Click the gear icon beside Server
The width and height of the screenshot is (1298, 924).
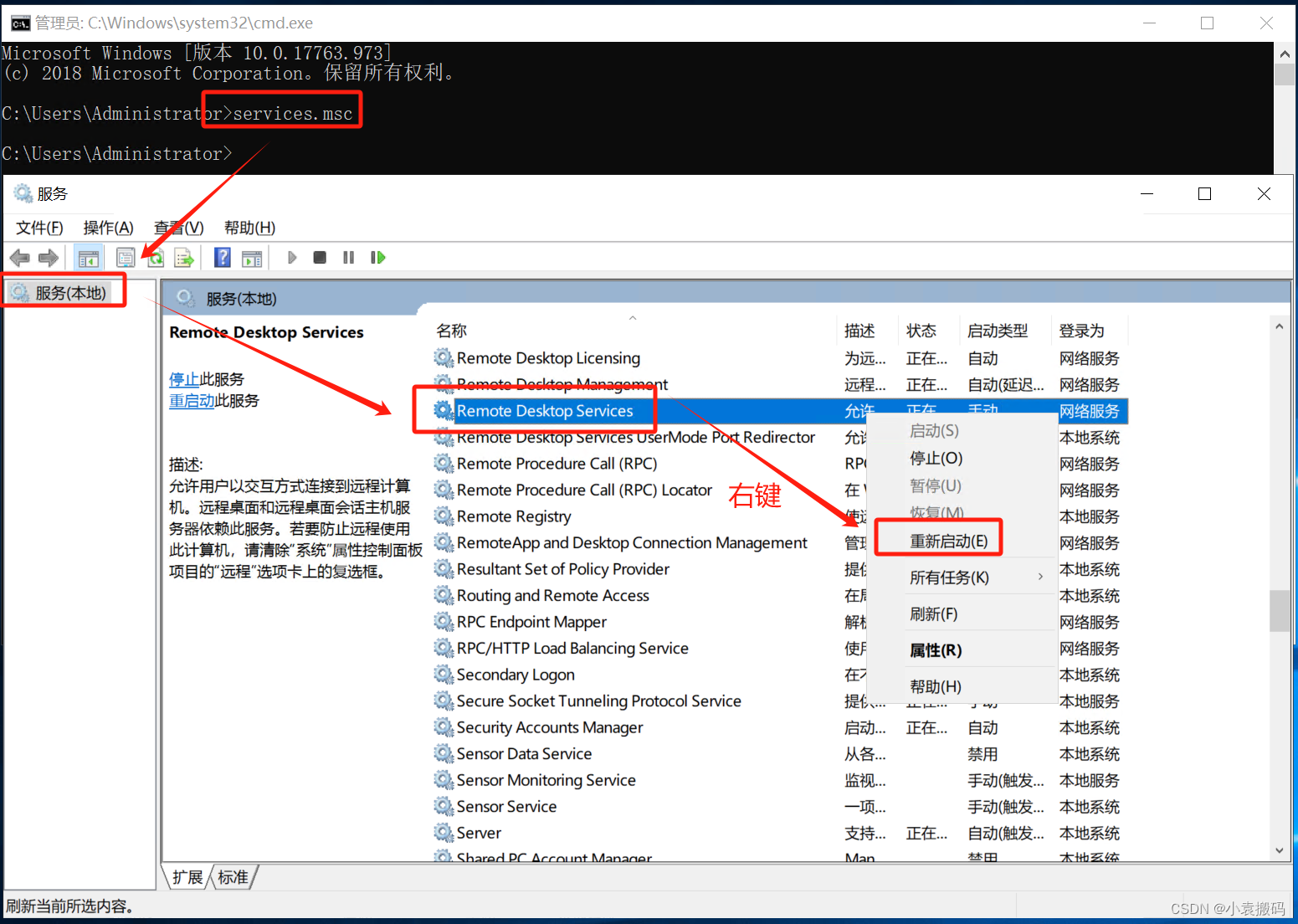click(444, 832)
